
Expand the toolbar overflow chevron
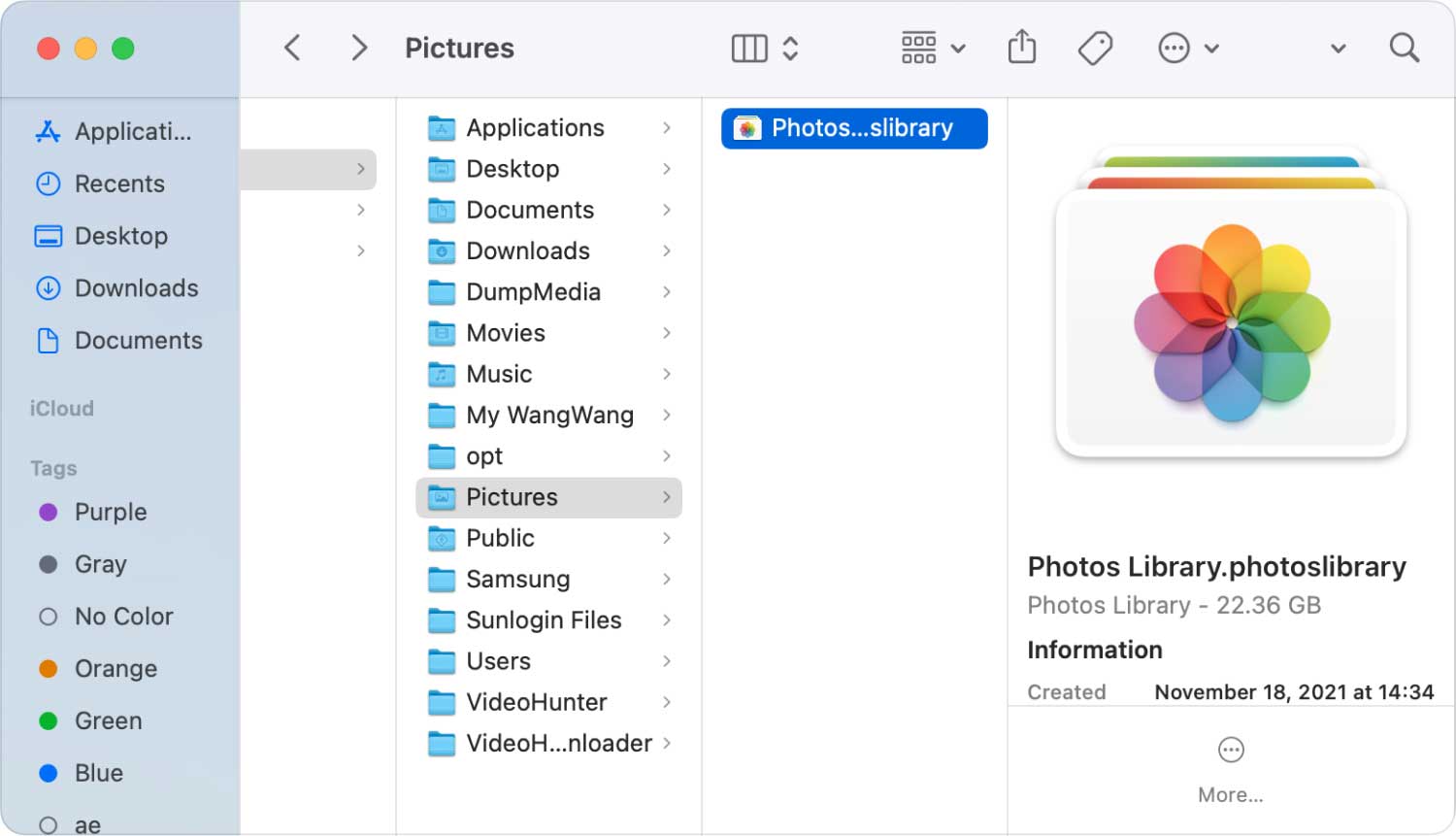coord(1338,48)
